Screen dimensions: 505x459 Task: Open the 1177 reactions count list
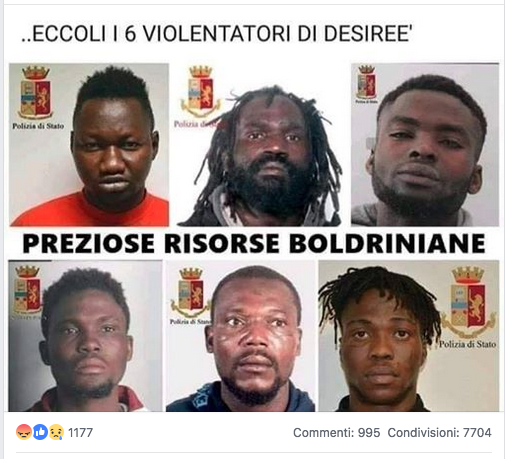click(x=80, y=433)
